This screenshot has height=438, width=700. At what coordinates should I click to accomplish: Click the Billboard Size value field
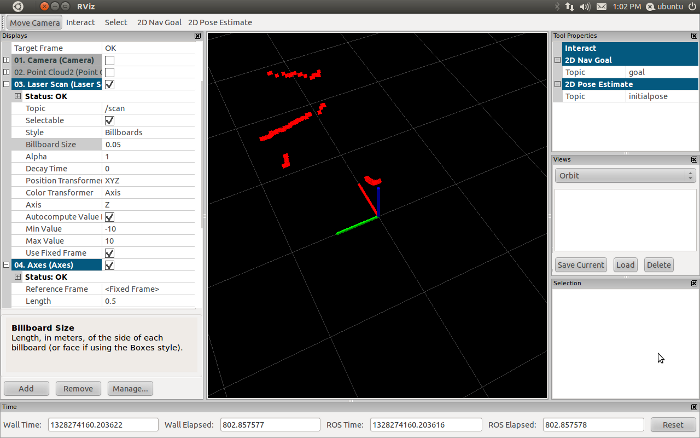click(150, 144)
